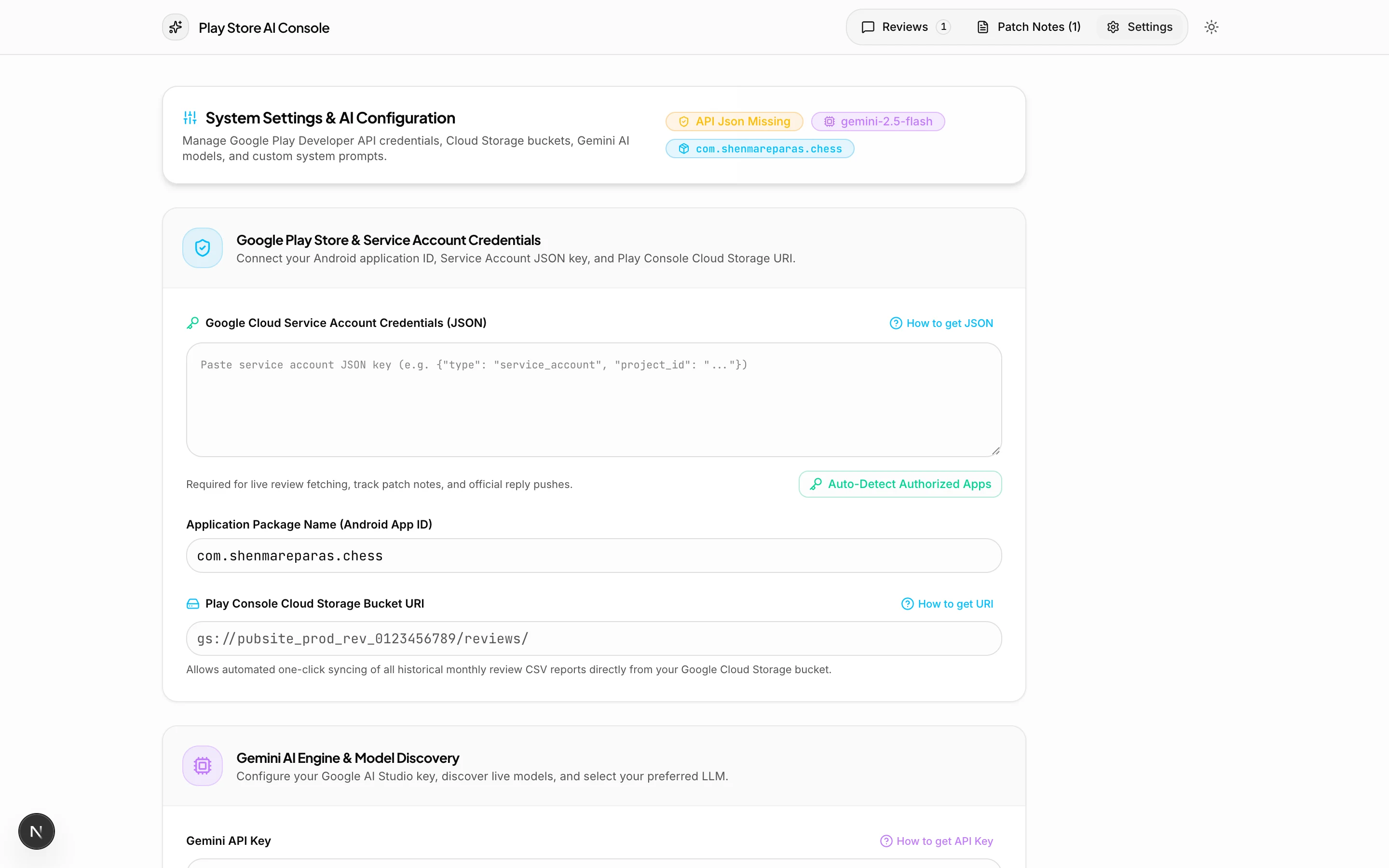
Task: Click 'Application Package Name (Android App ID)' label
Action: (x=309, y=524)
